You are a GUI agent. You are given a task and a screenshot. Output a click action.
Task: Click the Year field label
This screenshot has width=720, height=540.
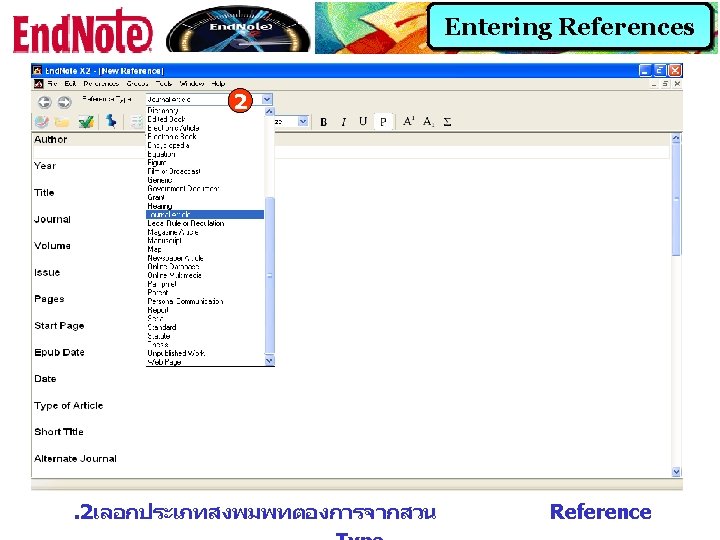(45, 166)
